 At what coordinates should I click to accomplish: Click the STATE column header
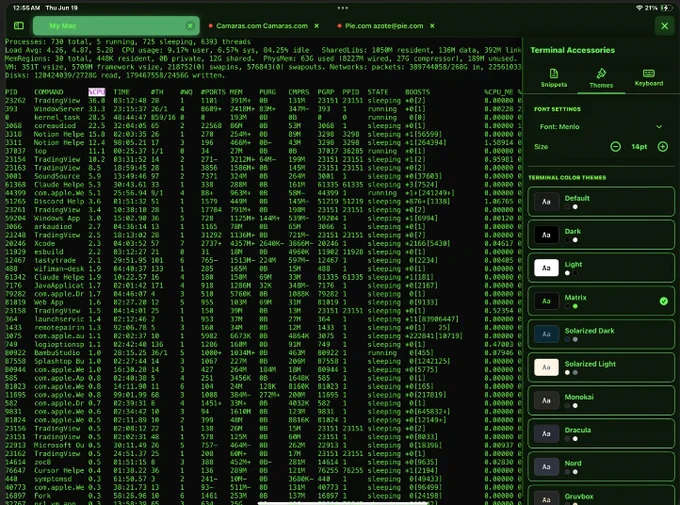click(x=378, y=92)
